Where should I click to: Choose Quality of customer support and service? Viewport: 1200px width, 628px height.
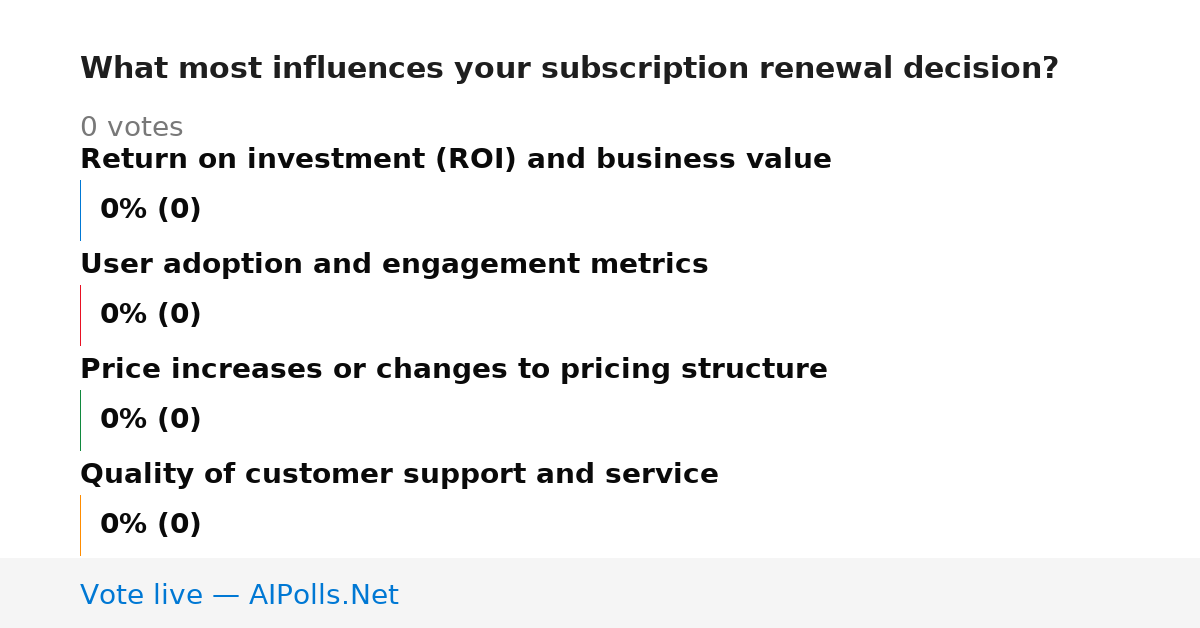[x=399, y=475]
